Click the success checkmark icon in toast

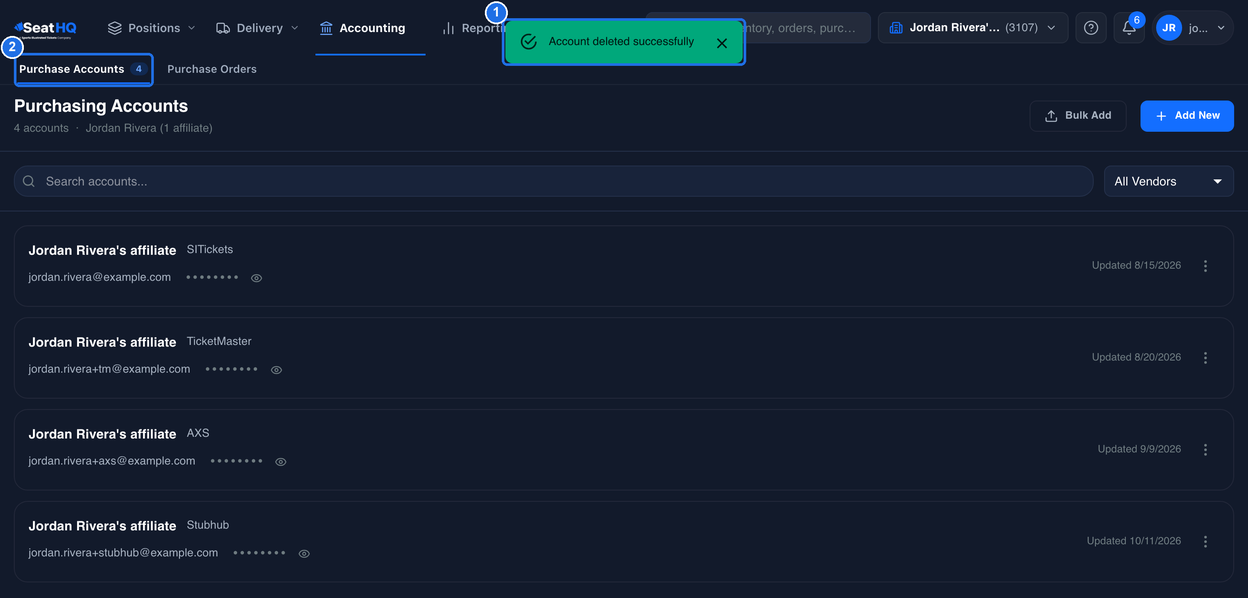pos(529,42)
